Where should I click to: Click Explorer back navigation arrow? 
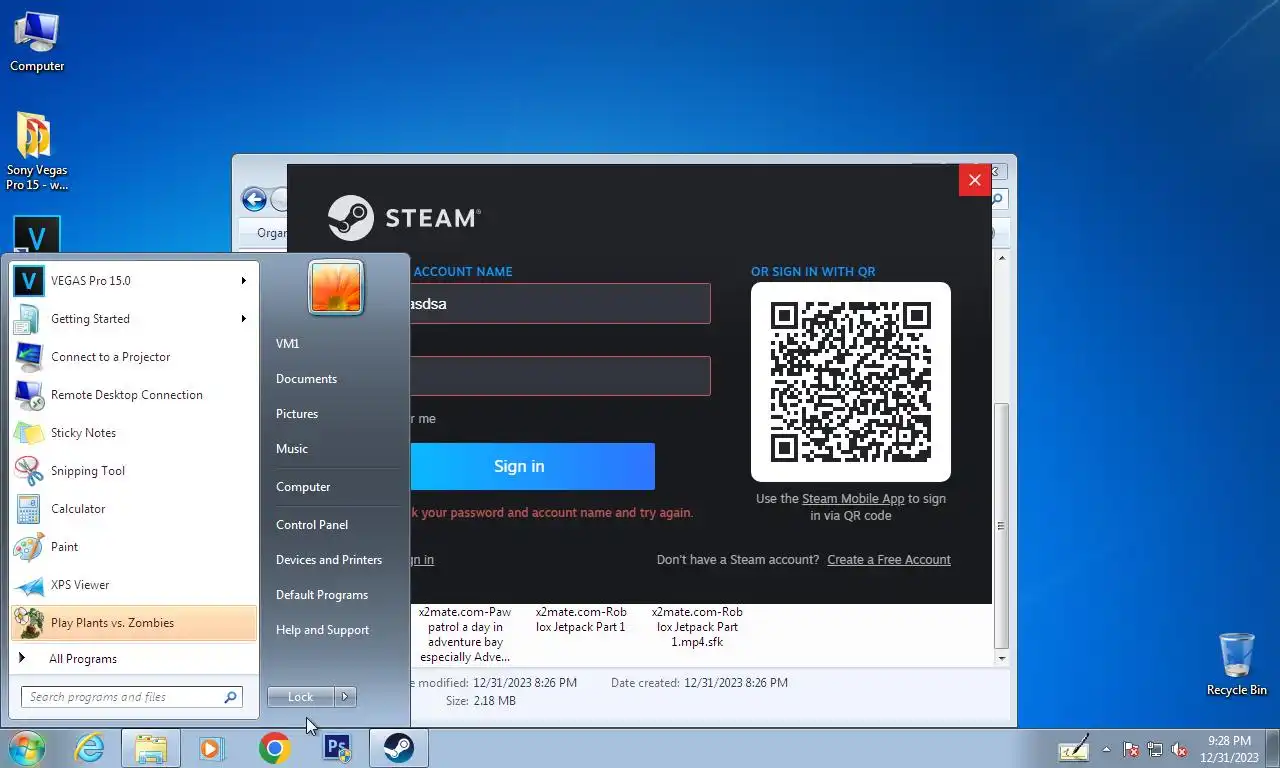tap(254, 200)
